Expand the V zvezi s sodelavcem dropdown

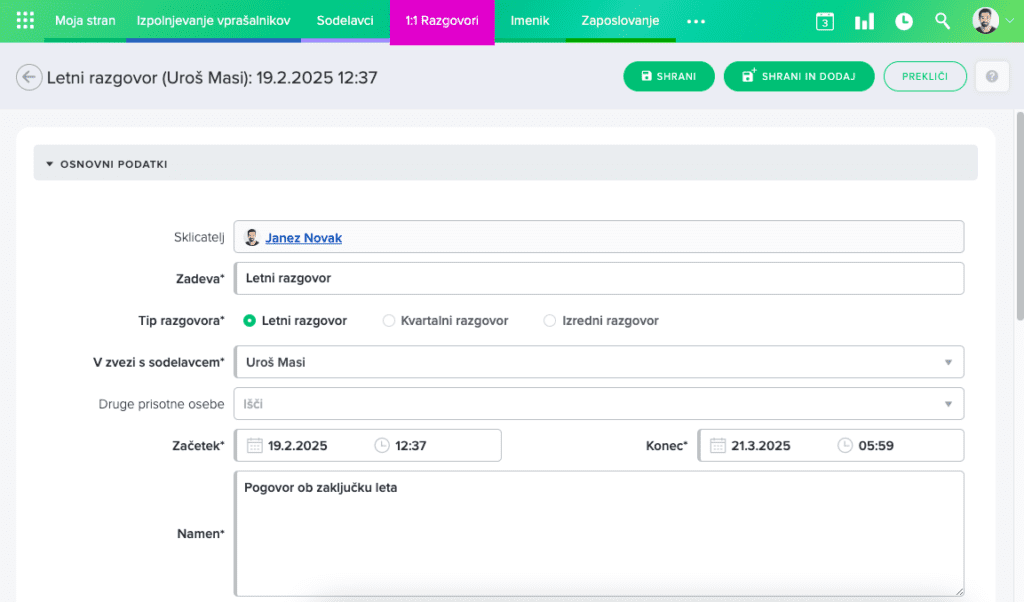[x=947, y=362]
